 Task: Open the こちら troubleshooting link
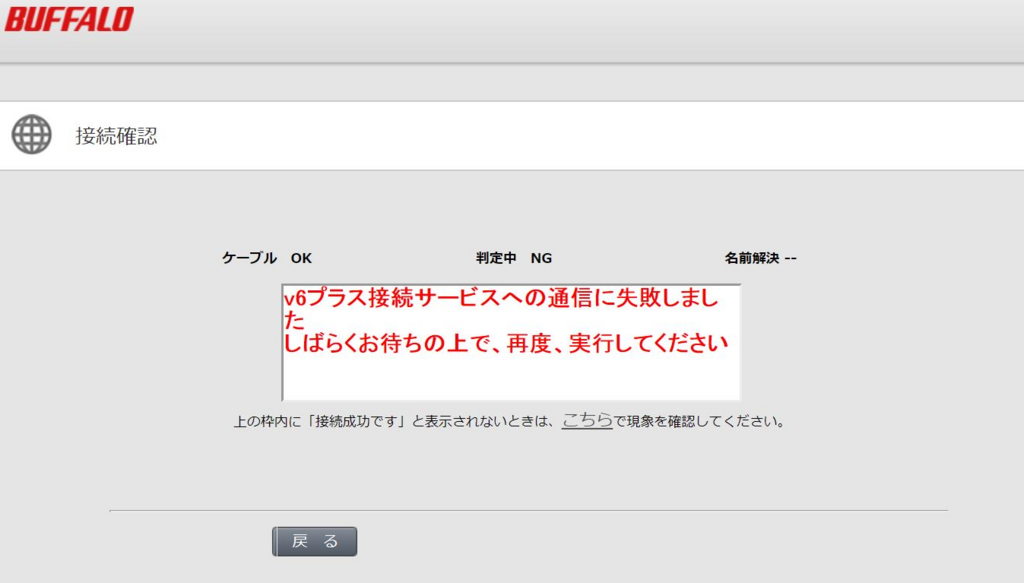pyautogui.click(x=587, y=420)
